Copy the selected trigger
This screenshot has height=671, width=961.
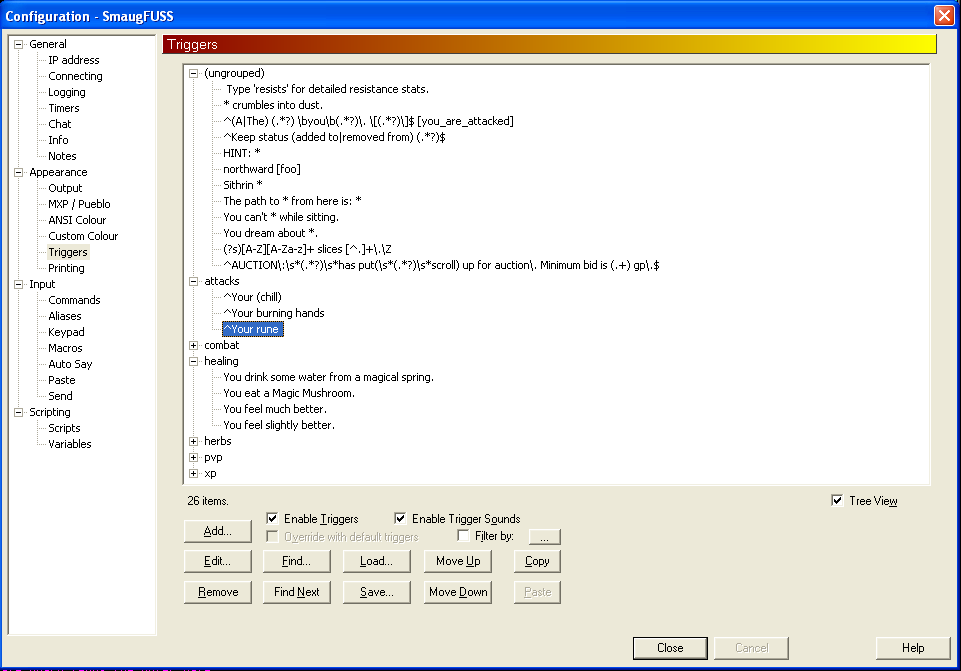[x=537, y=561]
